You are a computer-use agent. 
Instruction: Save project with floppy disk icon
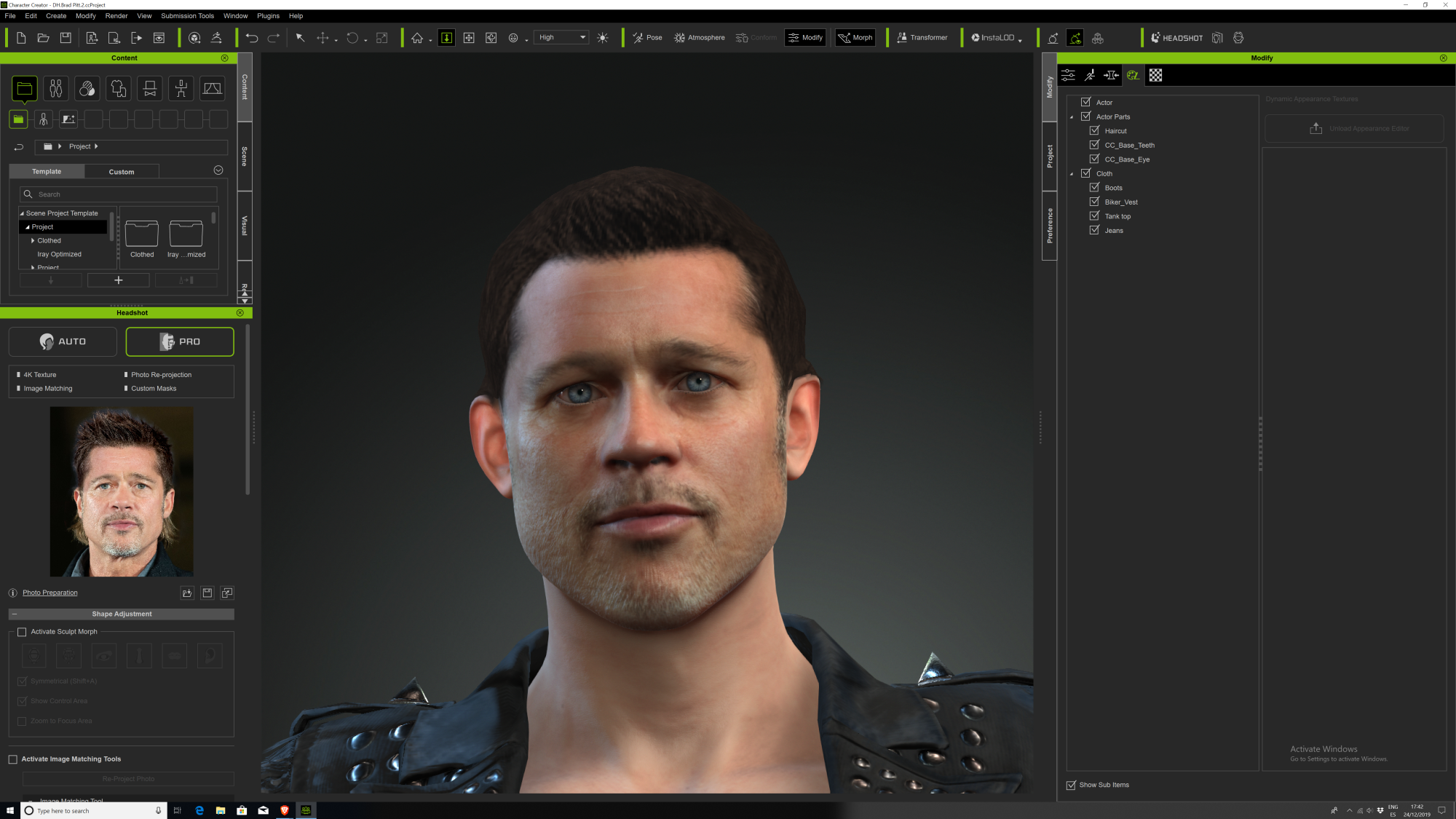[x=66, y=38]
